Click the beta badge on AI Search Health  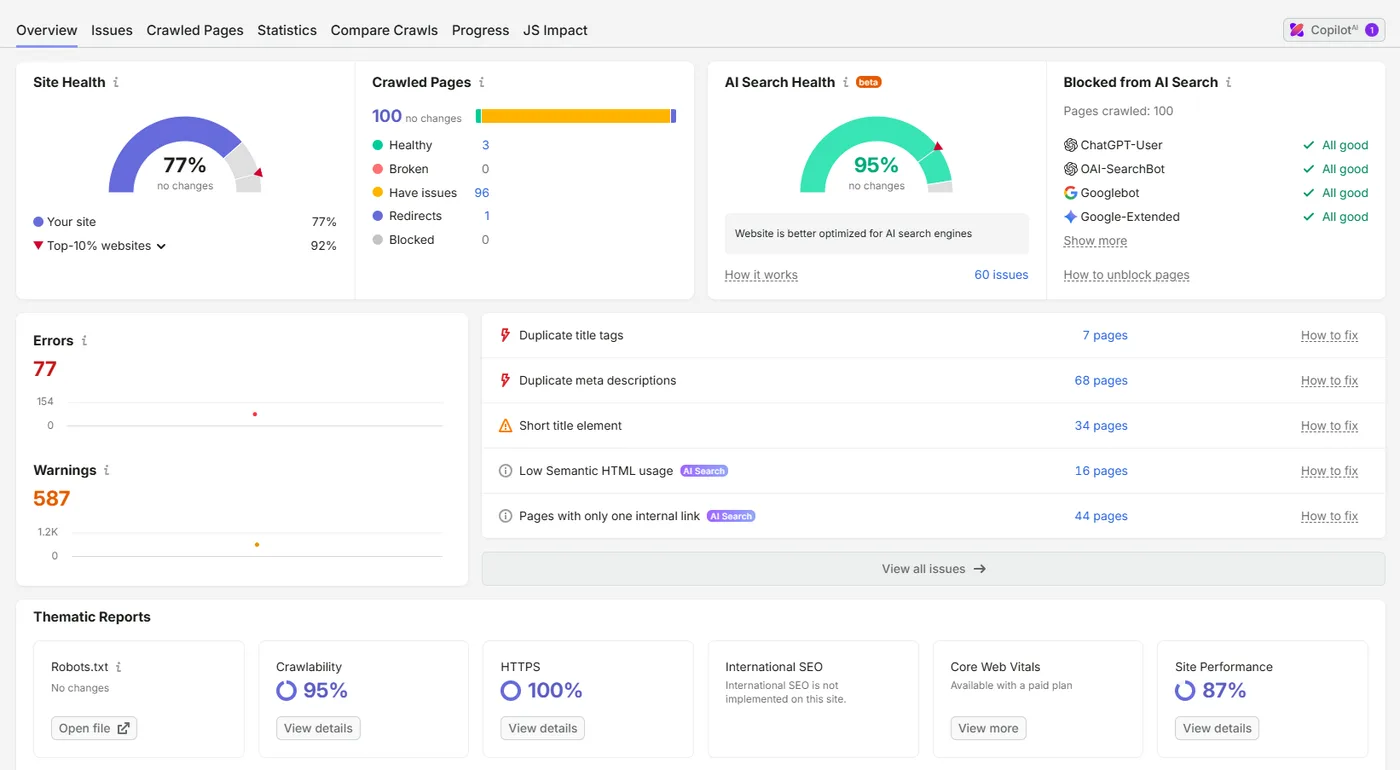869,82
